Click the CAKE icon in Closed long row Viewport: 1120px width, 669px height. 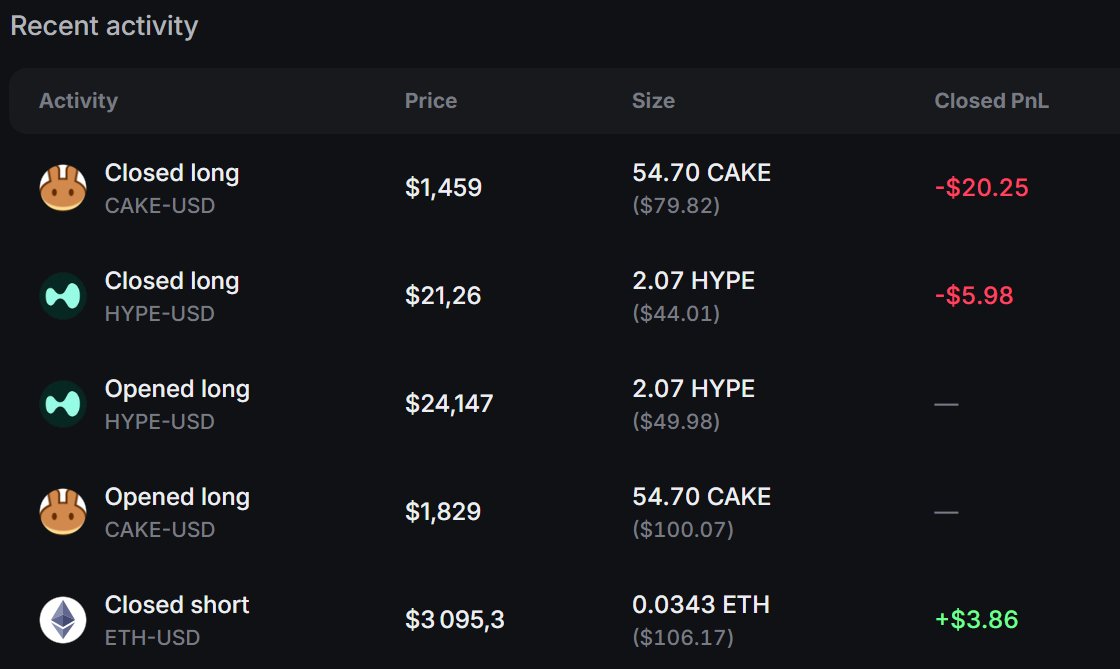[x=63, y=188]
